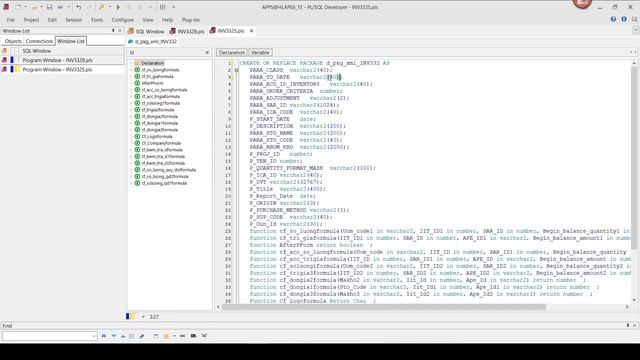
Task: Clear the code contents filter box with X
Action: [x=207, y=53]
